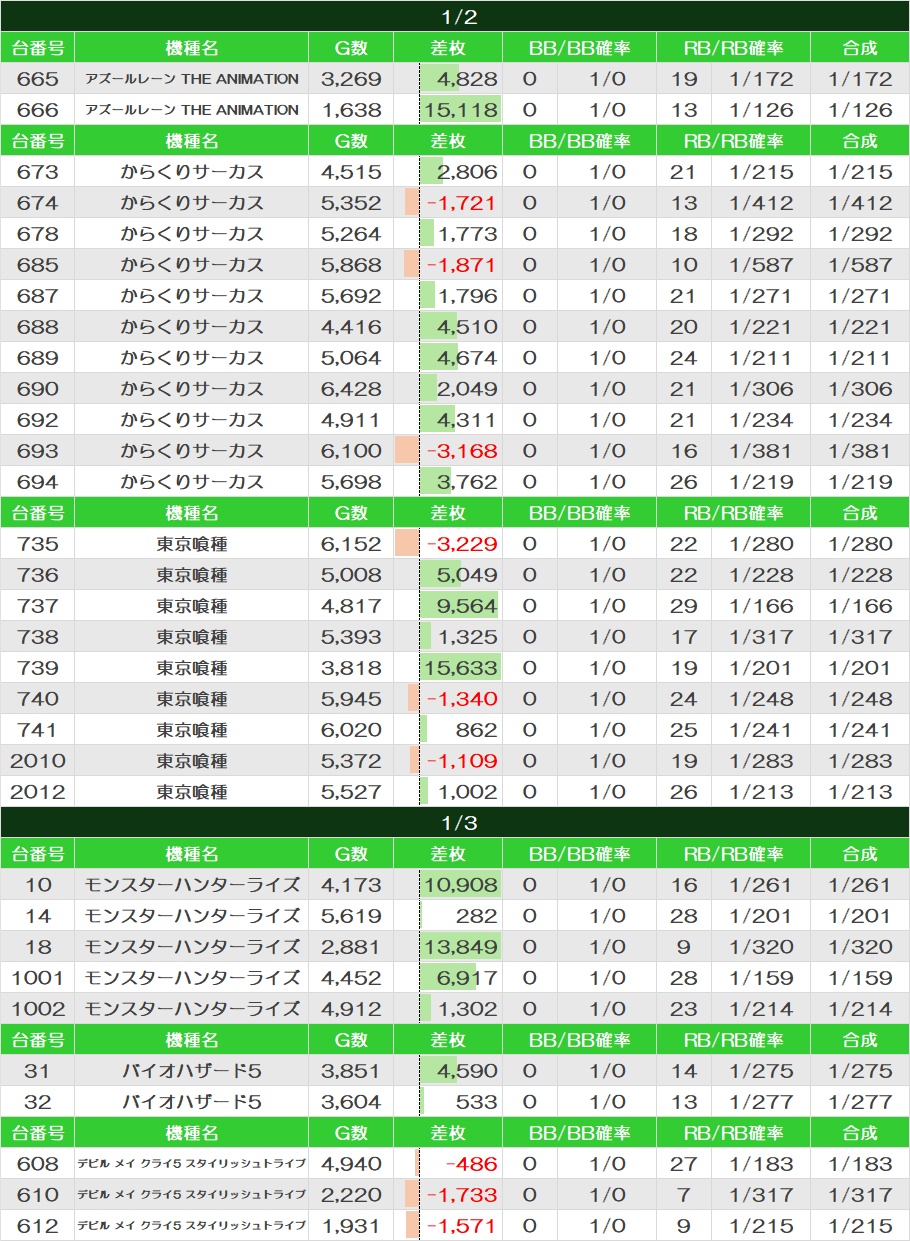Click the バイオハザード5 name in row 32
The height and width of the screenshot is (1241, 910).
[x=192, y=1102]
